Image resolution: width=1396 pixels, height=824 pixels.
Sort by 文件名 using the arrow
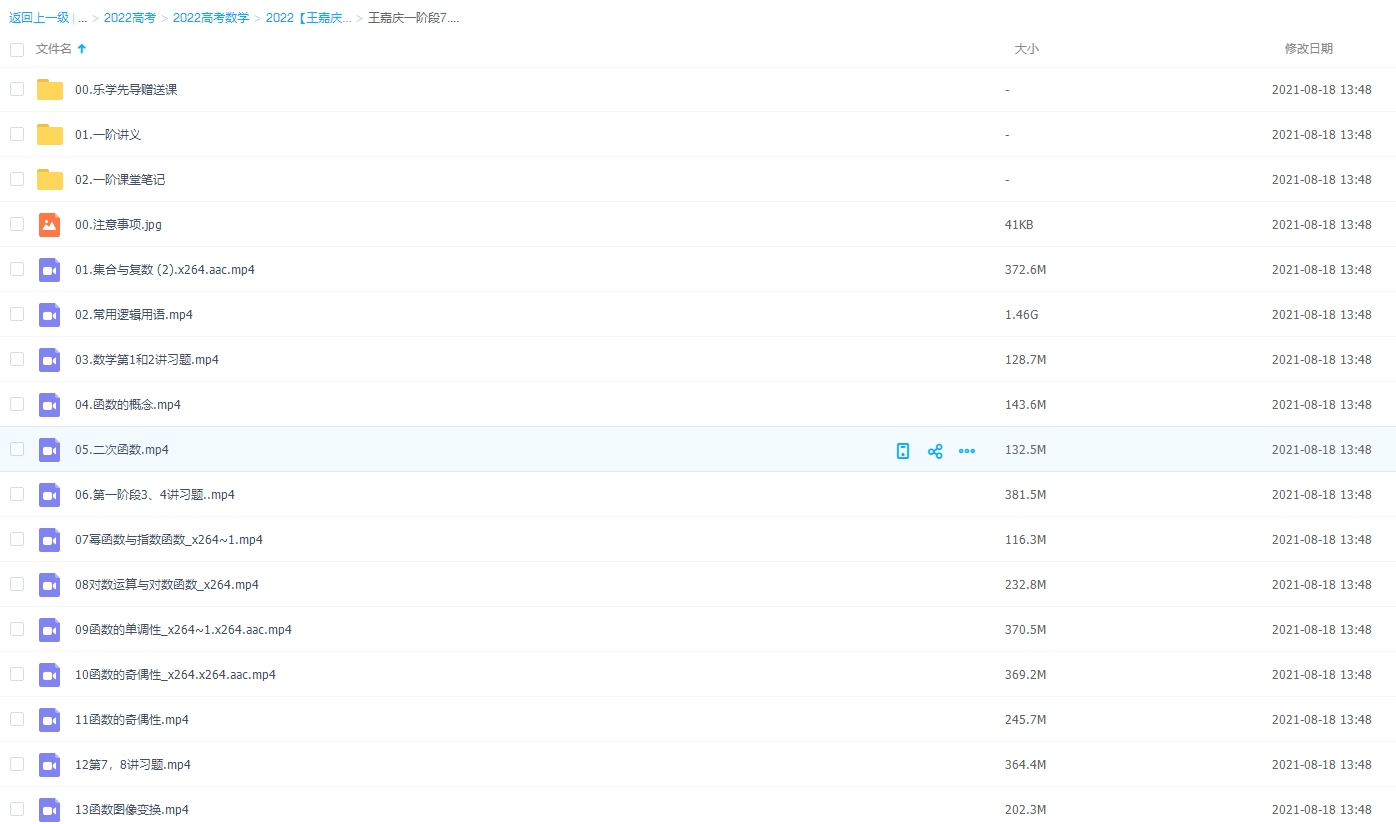tap(82, 49)
